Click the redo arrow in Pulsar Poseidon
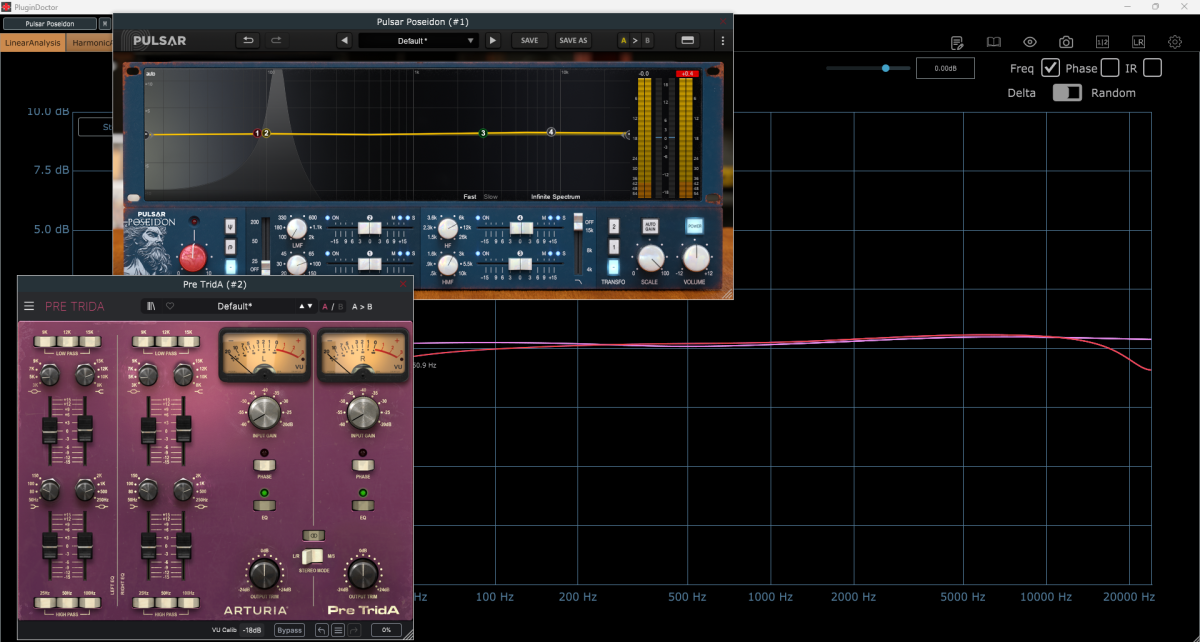This screenshot has width=1200, height=642. point(276,40)
